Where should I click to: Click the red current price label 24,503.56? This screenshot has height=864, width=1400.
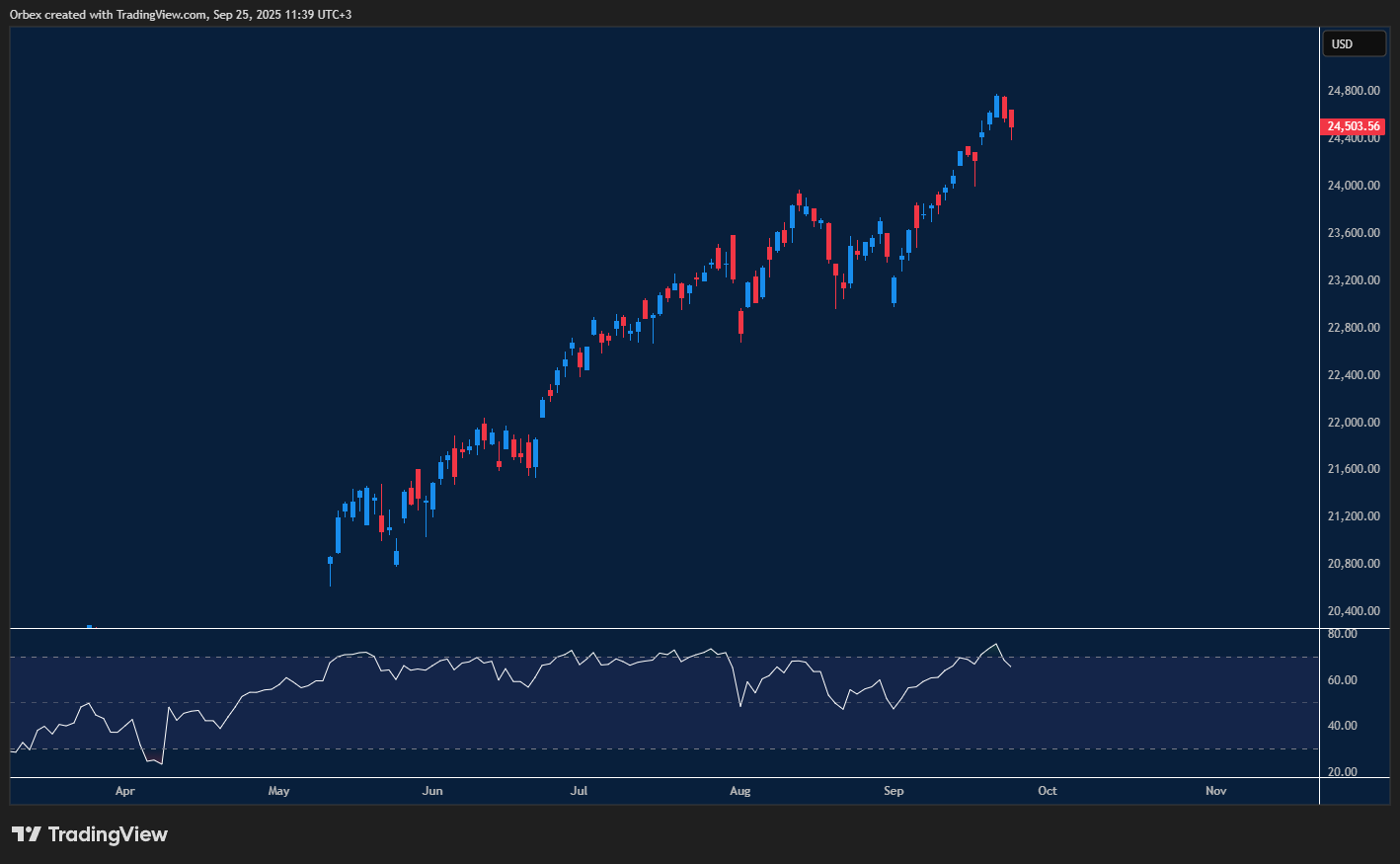point(1352,126)
